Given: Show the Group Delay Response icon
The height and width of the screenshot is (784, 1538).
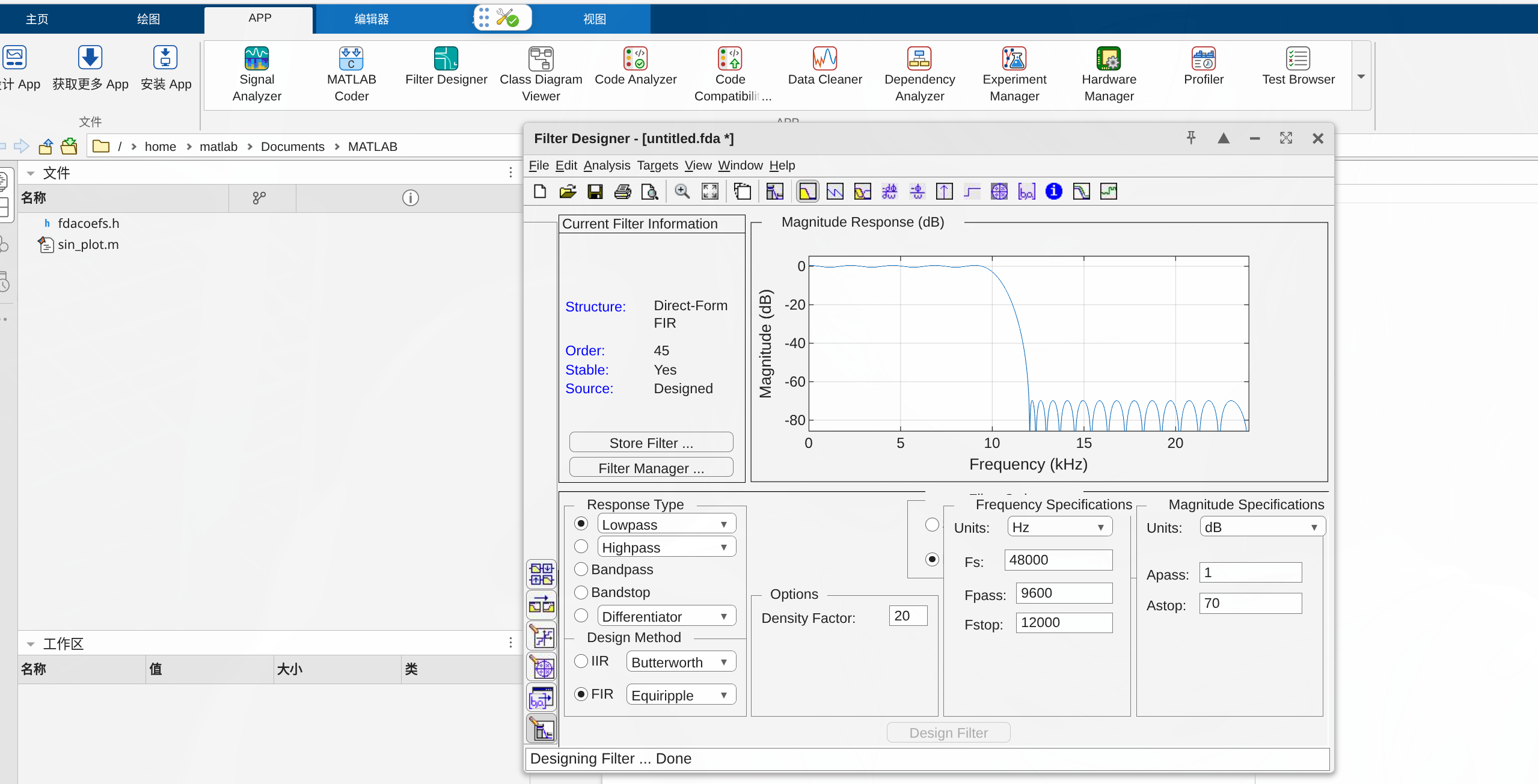Looking at the screenshot, I should click(889, 192).
